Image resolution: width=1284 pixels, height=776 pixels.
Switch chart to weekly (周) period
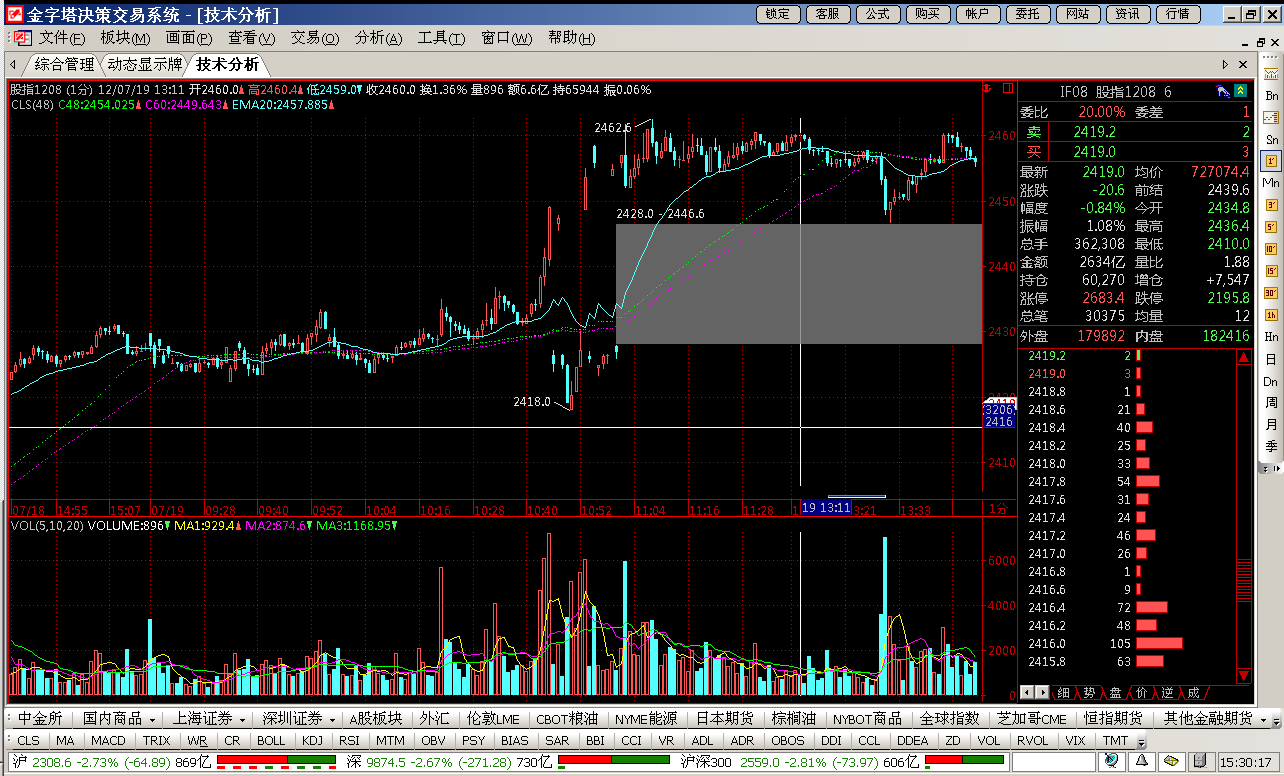(1271, 403)
